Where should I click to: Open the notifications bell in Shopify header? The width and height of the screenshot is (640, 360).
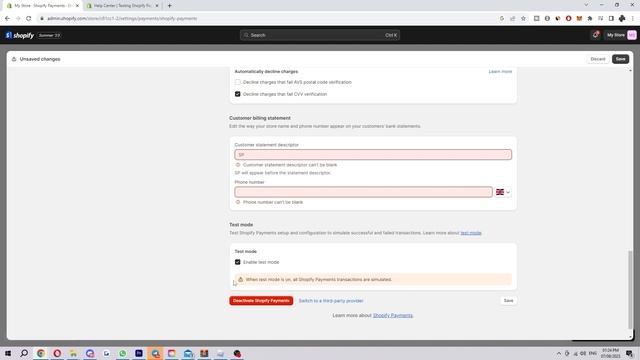point(596,35)
